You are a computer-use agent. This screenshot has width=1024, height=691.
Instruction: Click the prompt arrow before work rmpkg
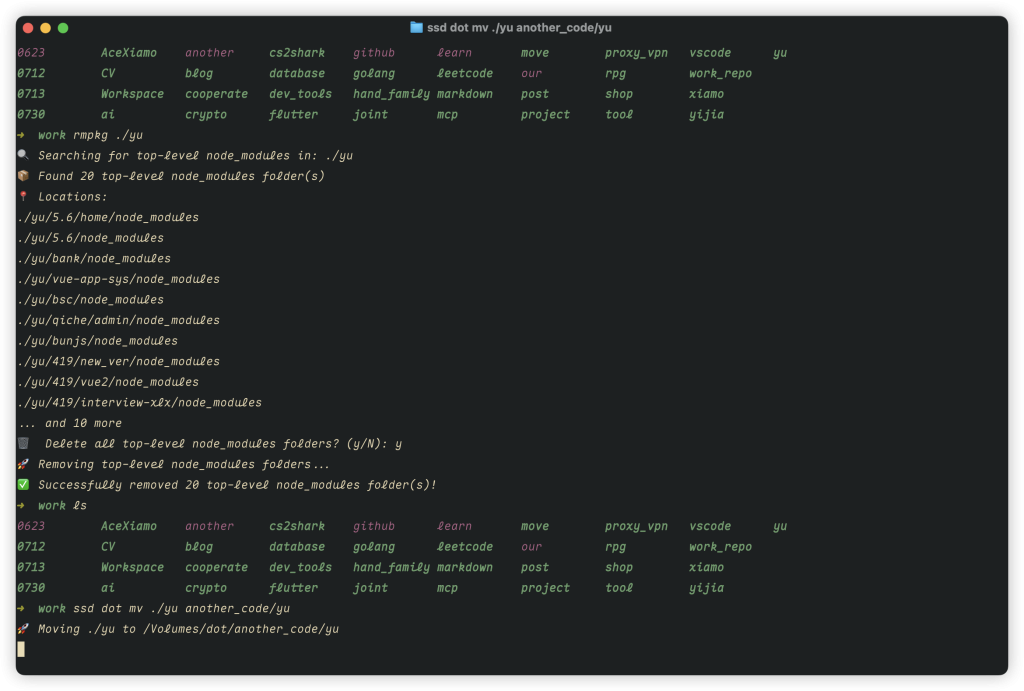22,135
